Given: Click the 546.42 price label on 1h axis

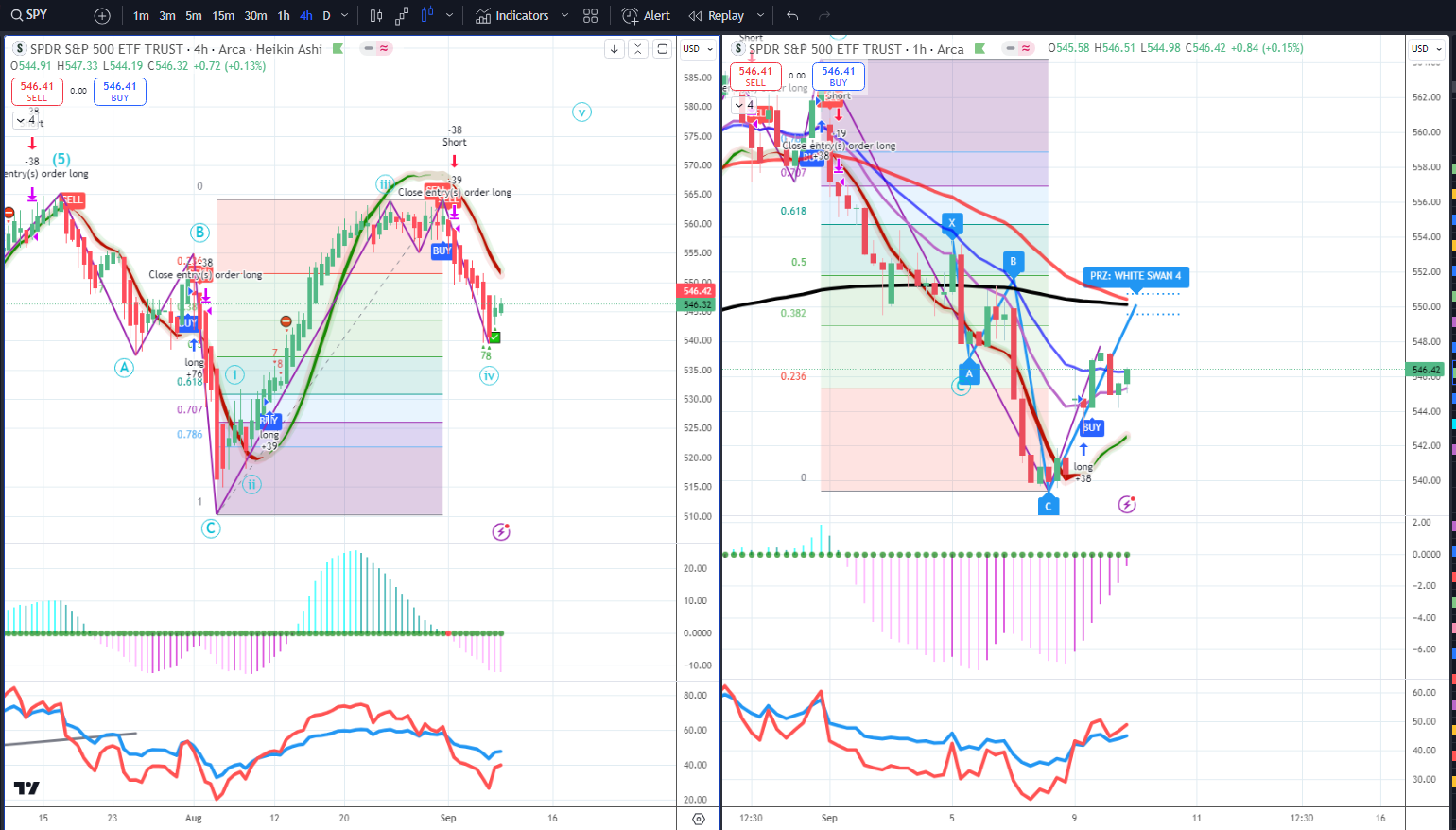Looking at the screenshot, I should pos(1426,370).
